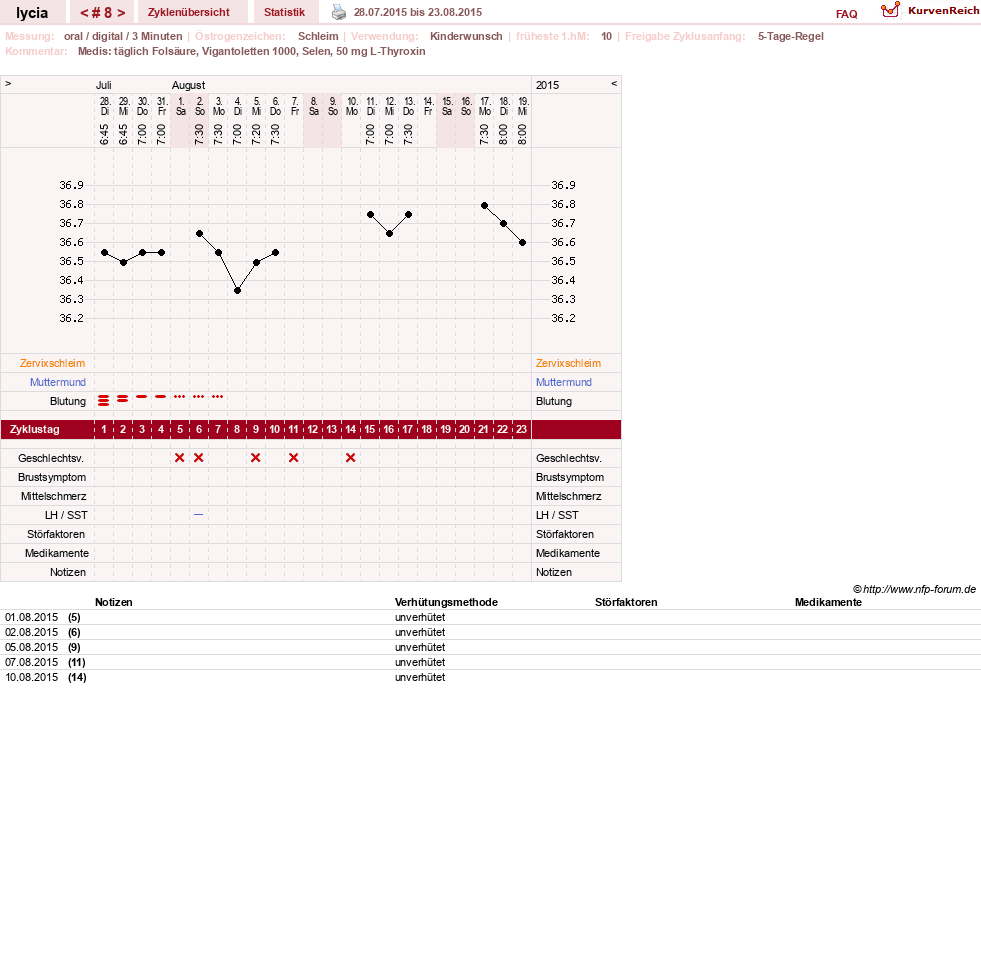
Task: Click heavy bleeding mark on cycle day 1
Action: point(104,400)
